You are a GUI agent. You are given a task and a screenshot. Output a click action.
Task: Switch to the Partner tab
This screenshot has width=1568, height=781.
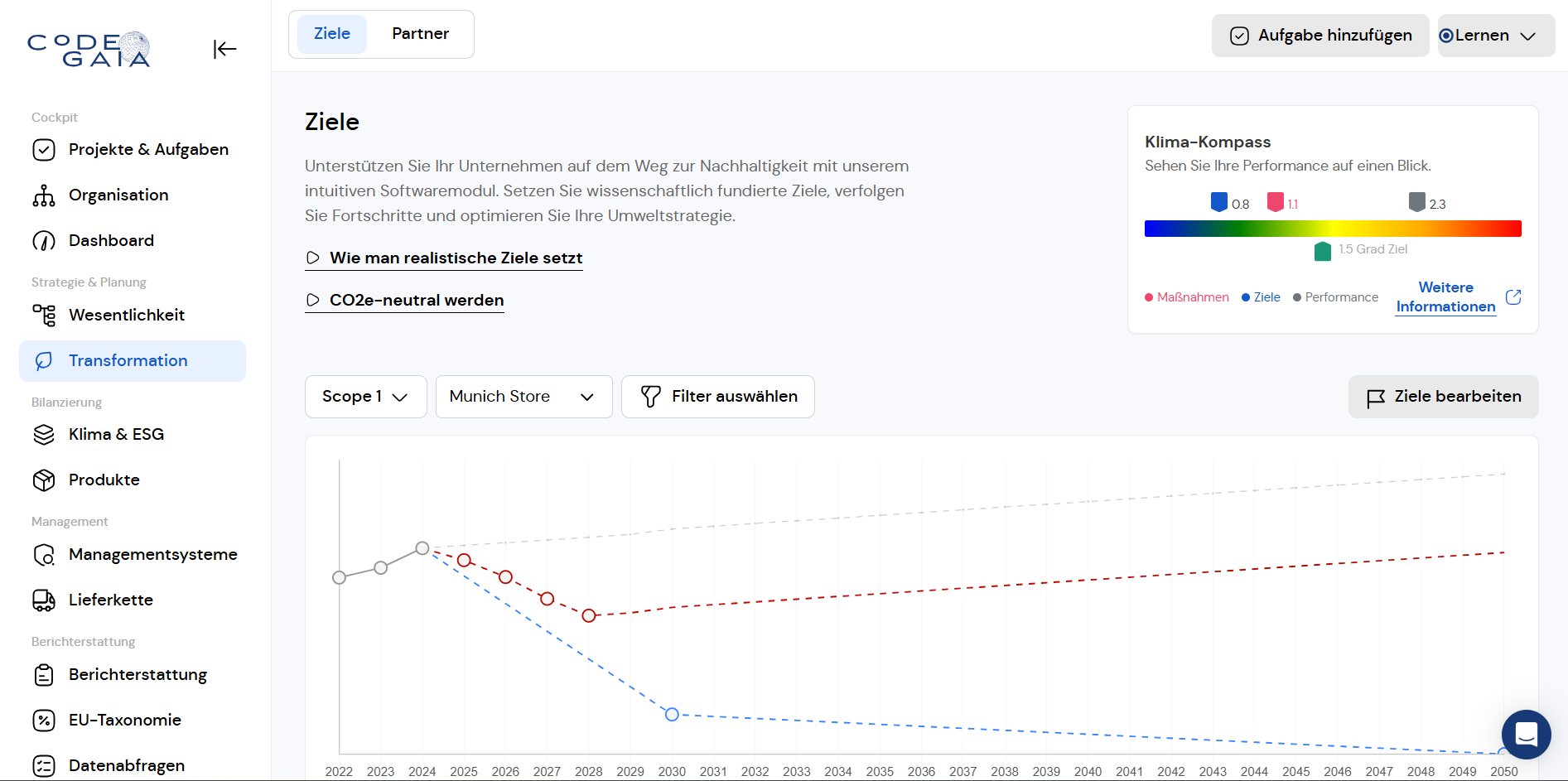pos(420,34)
